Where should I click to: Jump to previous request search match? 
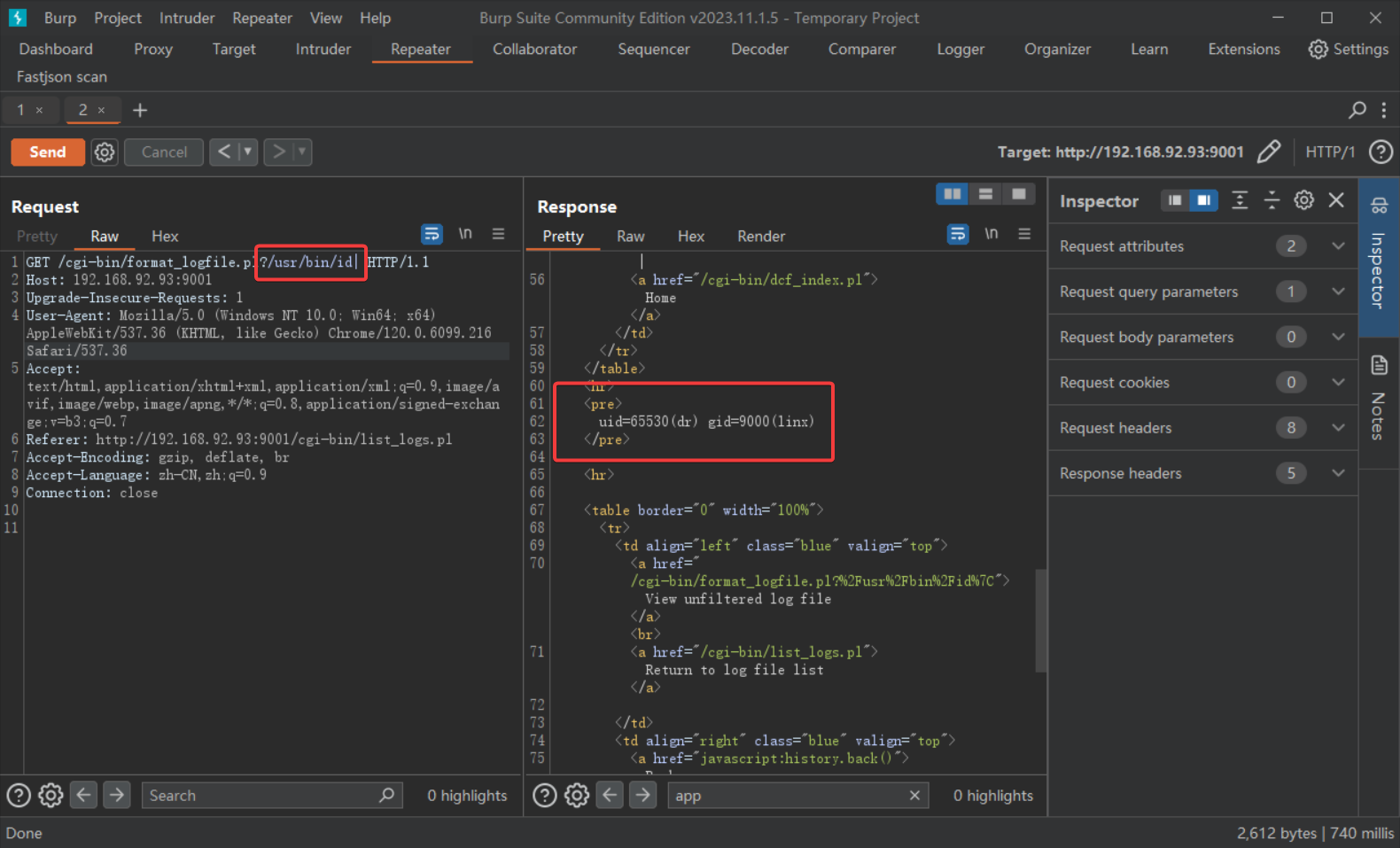click(84, 795)
